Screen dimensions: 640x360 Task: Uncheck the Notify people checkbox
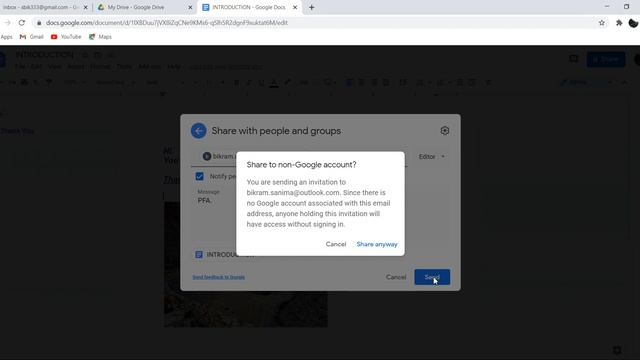200,176
